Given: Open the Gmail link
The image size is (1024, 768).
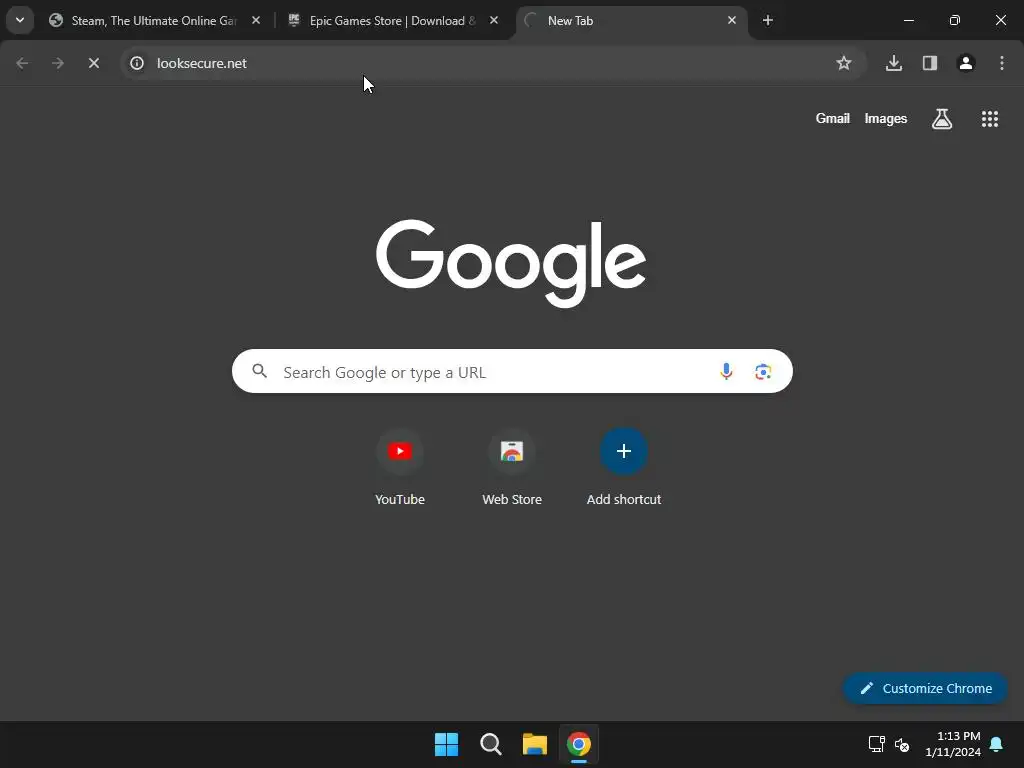Looking at the screenshot, I should 833,118.
